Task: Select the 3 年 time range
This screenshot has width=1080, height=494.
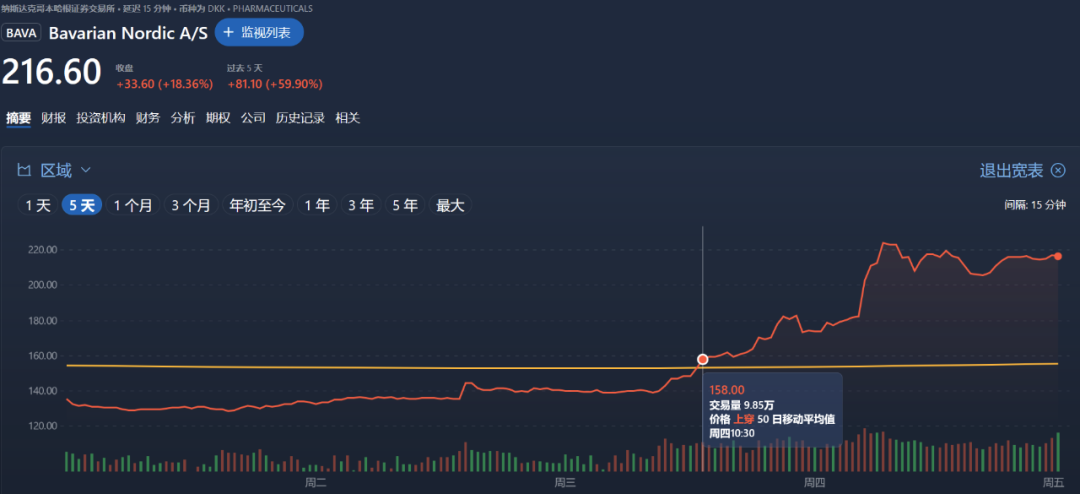Action: pyautogui.click(x=361, y=205)
